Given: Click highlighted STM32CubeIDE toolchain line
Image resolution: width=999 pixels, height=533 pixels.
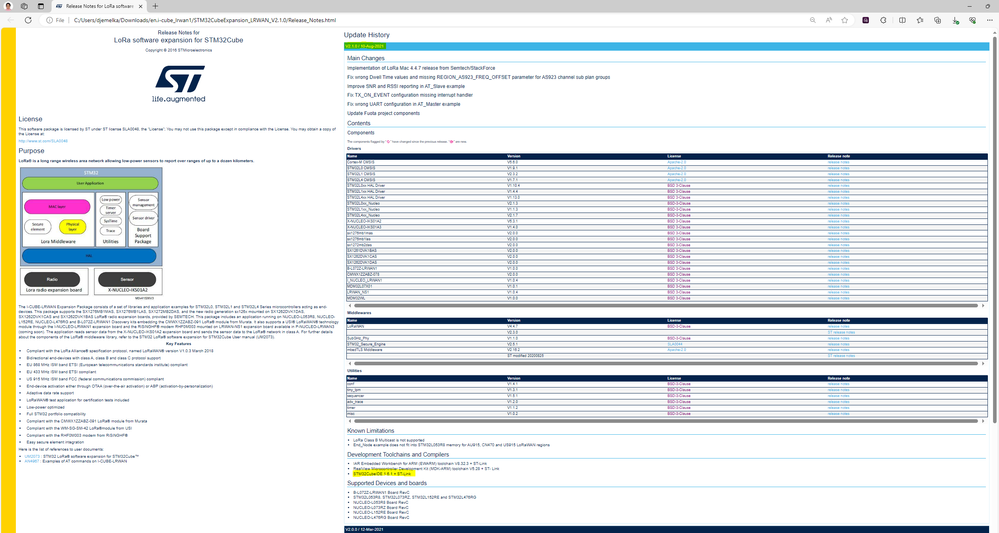Looking at the screenshot, I should 382,474.
